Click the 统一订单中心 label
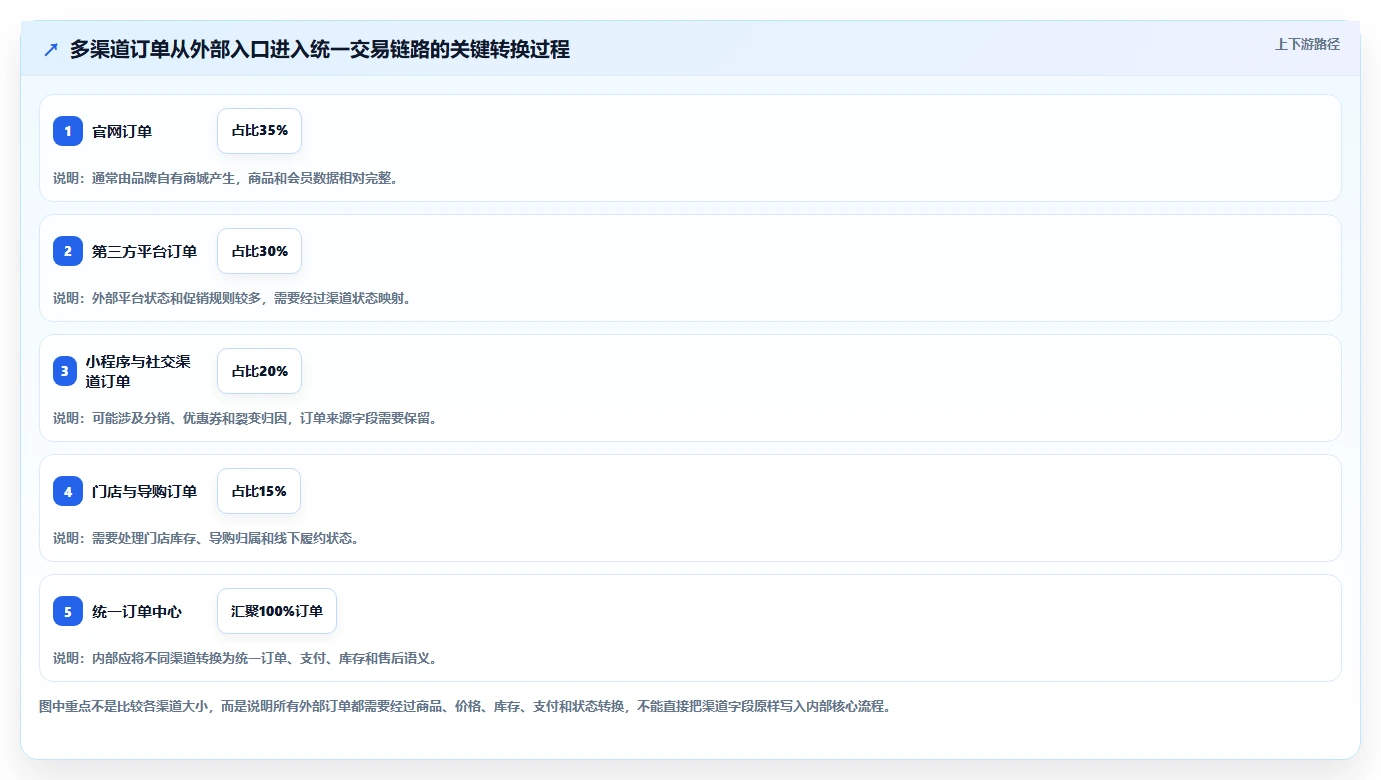 click(x=137, y=611)
